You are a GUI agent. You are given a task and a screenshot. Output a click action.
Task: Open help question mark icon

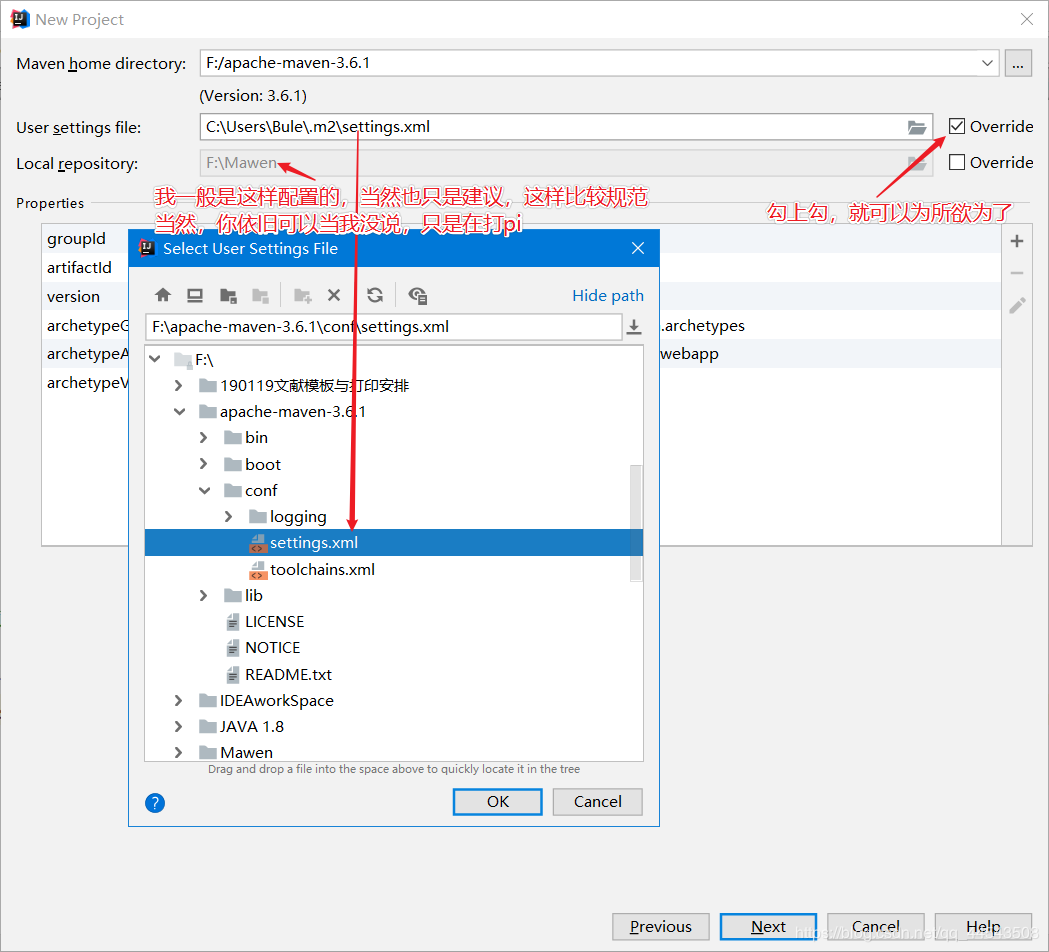[x=155, y=802]
